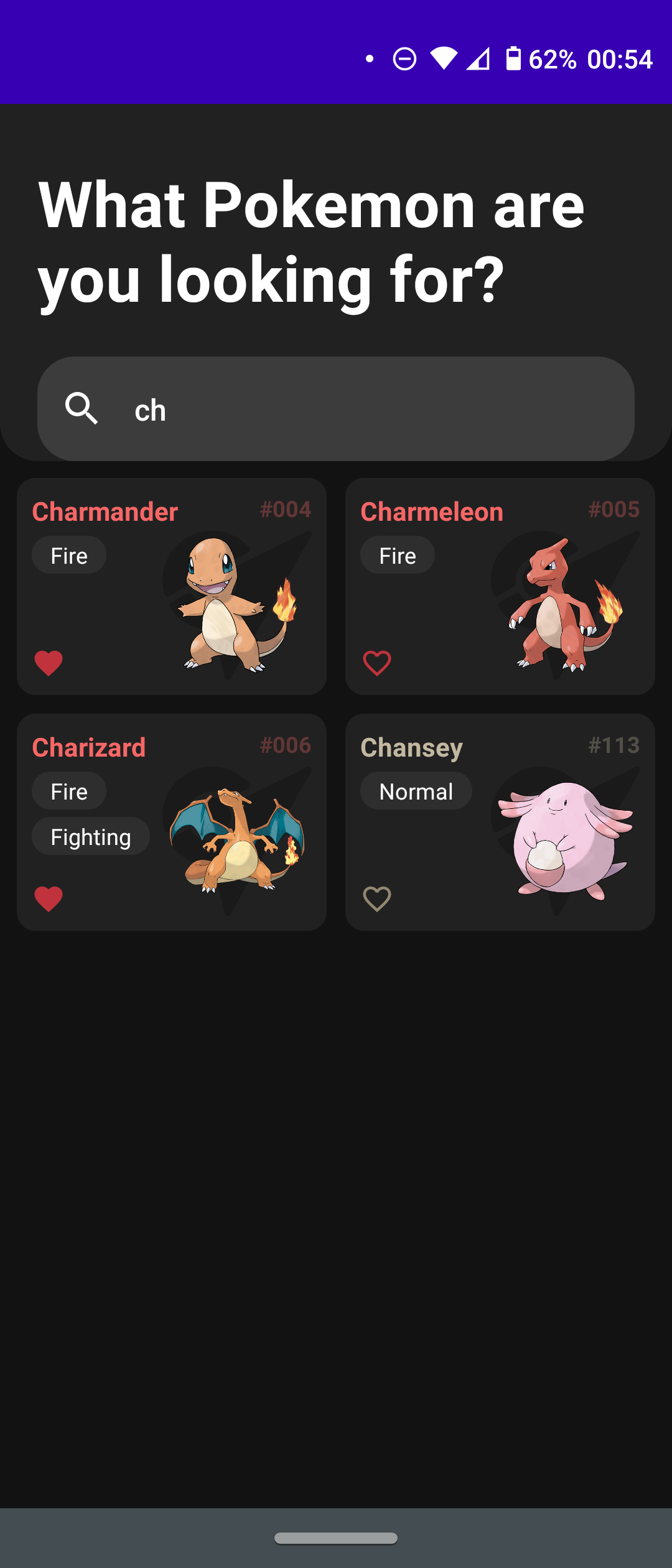Unfavorite Charmander with the heart icon
The height and width of the screenshot is (1568, 672).
[49, 663]
